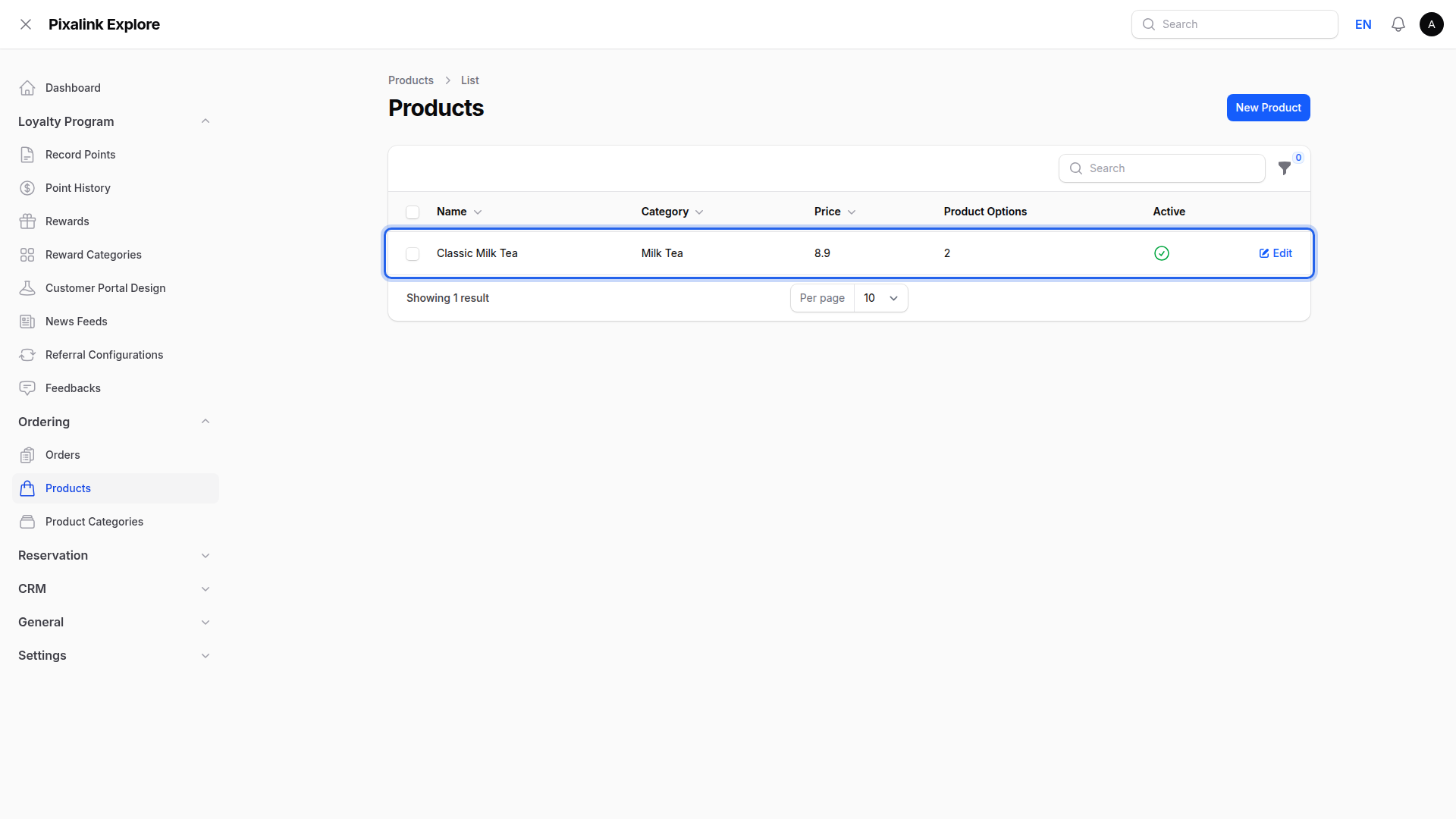1456x819 pixels.
Task: Click Products breadcrumb link
Action: point(410,80)
